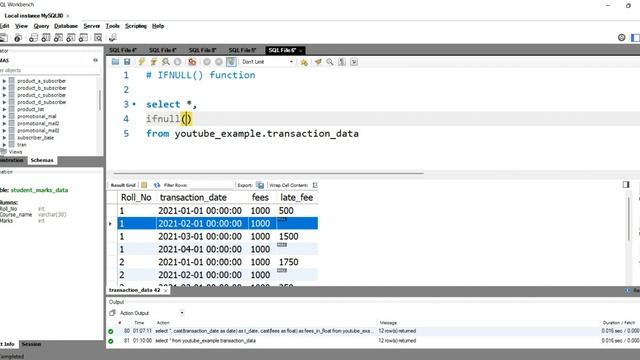Screen dimensions: 640x360
Task: Open SQL script file icon in editor toolbar
Action: (116, 62)
